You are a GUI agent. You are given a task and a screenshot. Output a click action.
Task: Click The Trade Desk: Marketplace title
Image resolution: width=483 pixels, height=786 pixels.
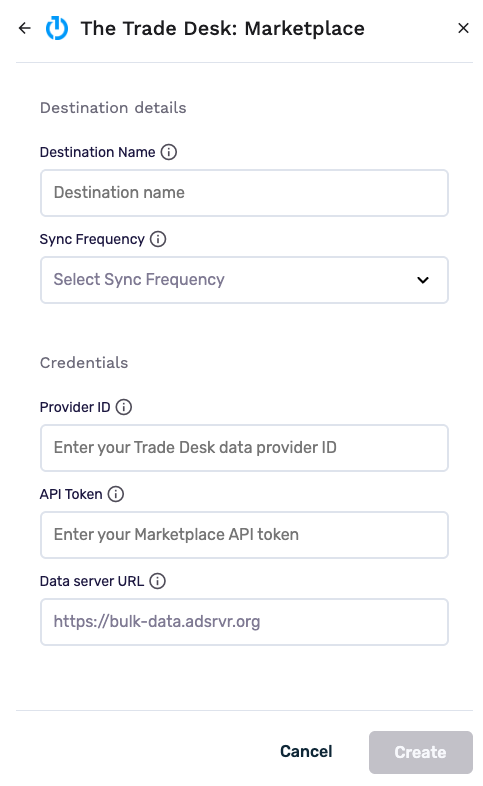(222, 29)
